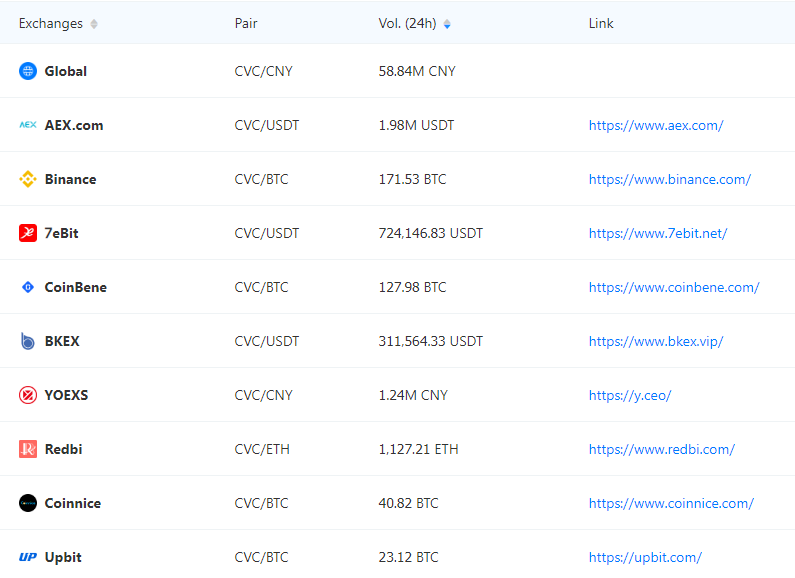This screenshot has height=578, width=795.
Task: Click the 171.53 BTC volume value
Action: (412, 179)
